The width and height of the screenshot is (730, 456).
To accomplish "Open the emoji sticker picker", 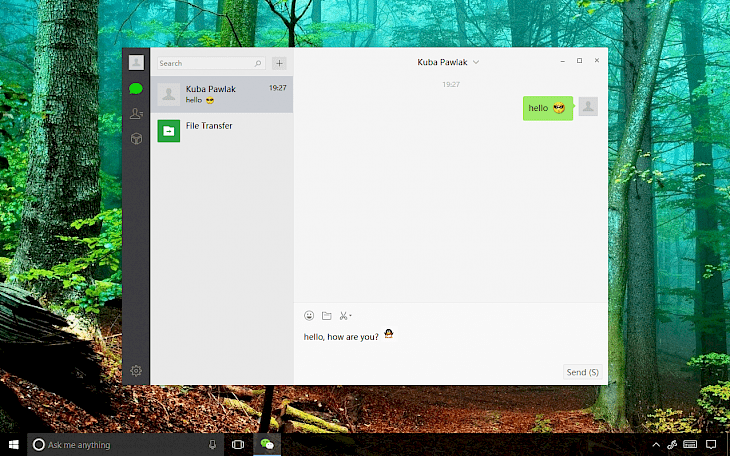I will click(x=309, y=315).
